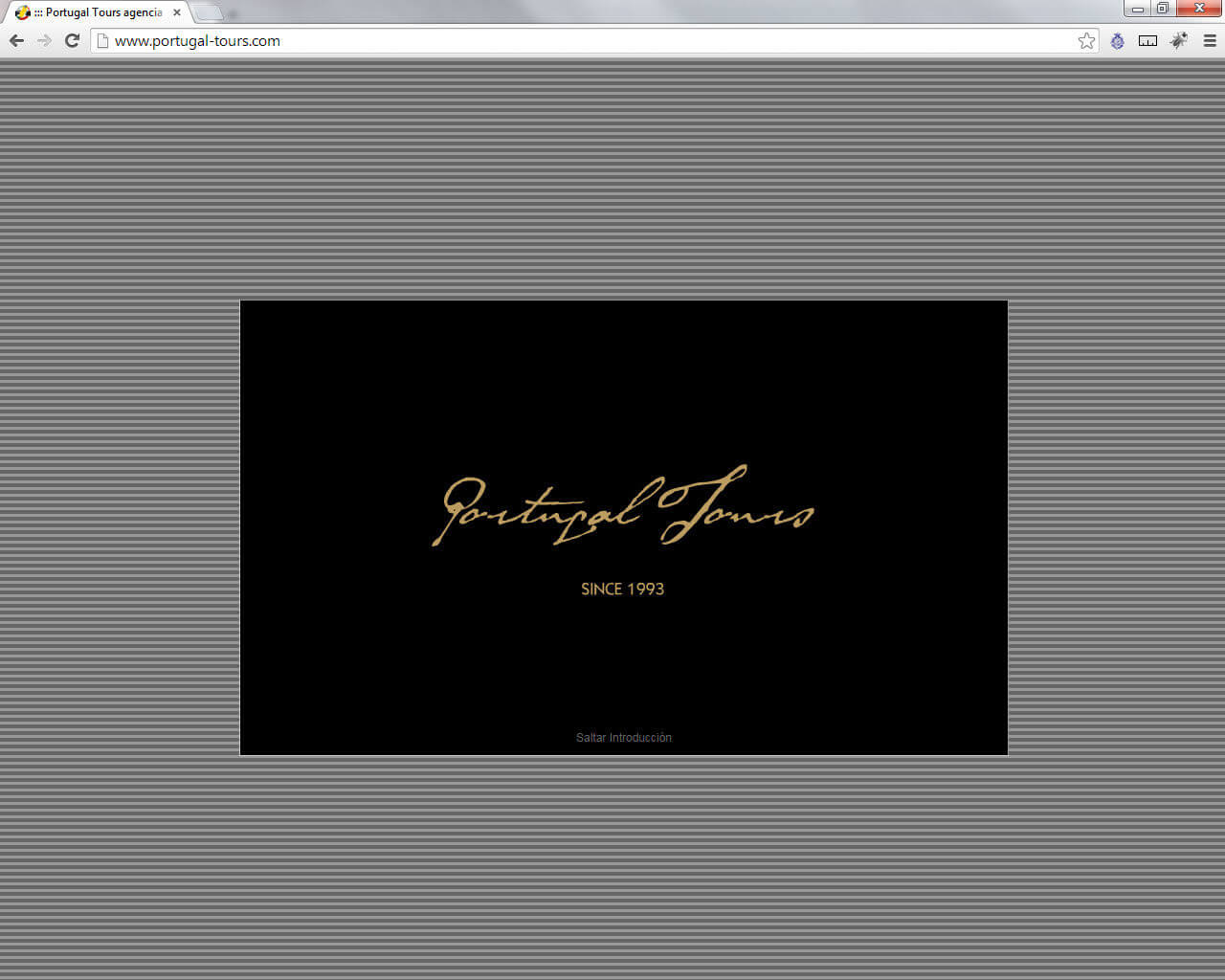Image resolution: width=1225 pixels, height=980 pixels.
Task: Click the Portugal Tours tab favicon
Action: 22,12
